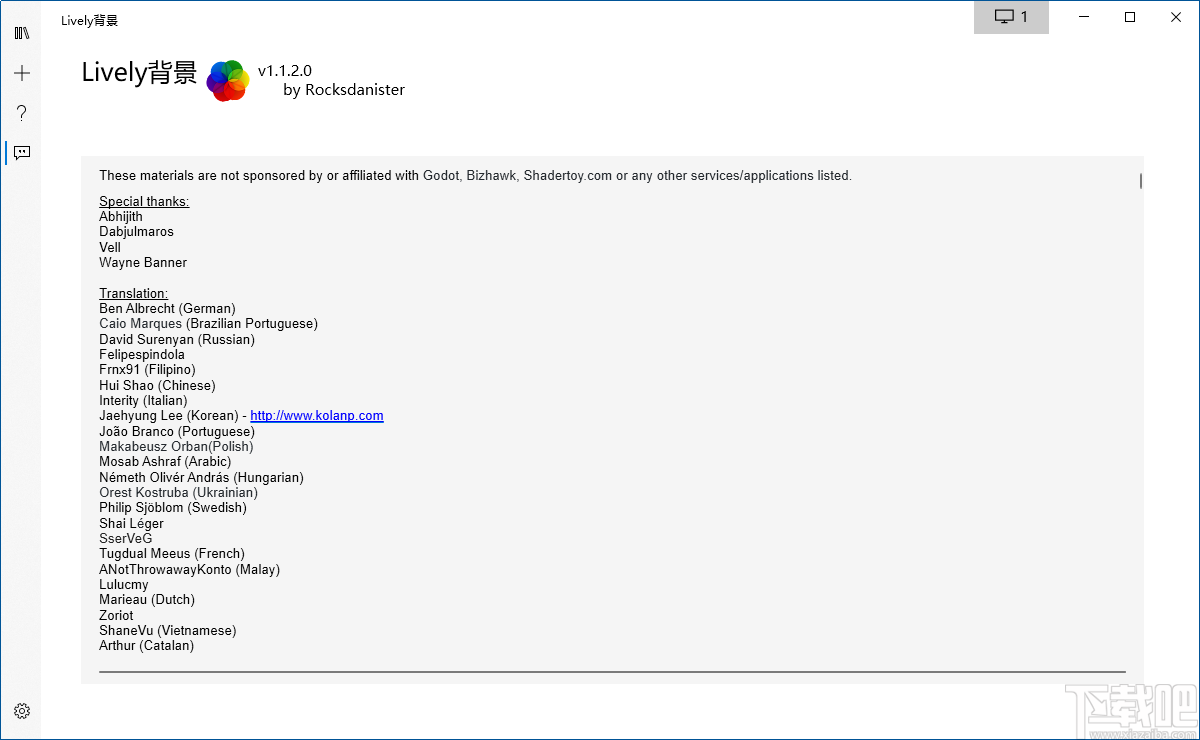
Task: Click 'ShaneVu (Vietnamese)' entry
Action: click(x=168, y=630)
